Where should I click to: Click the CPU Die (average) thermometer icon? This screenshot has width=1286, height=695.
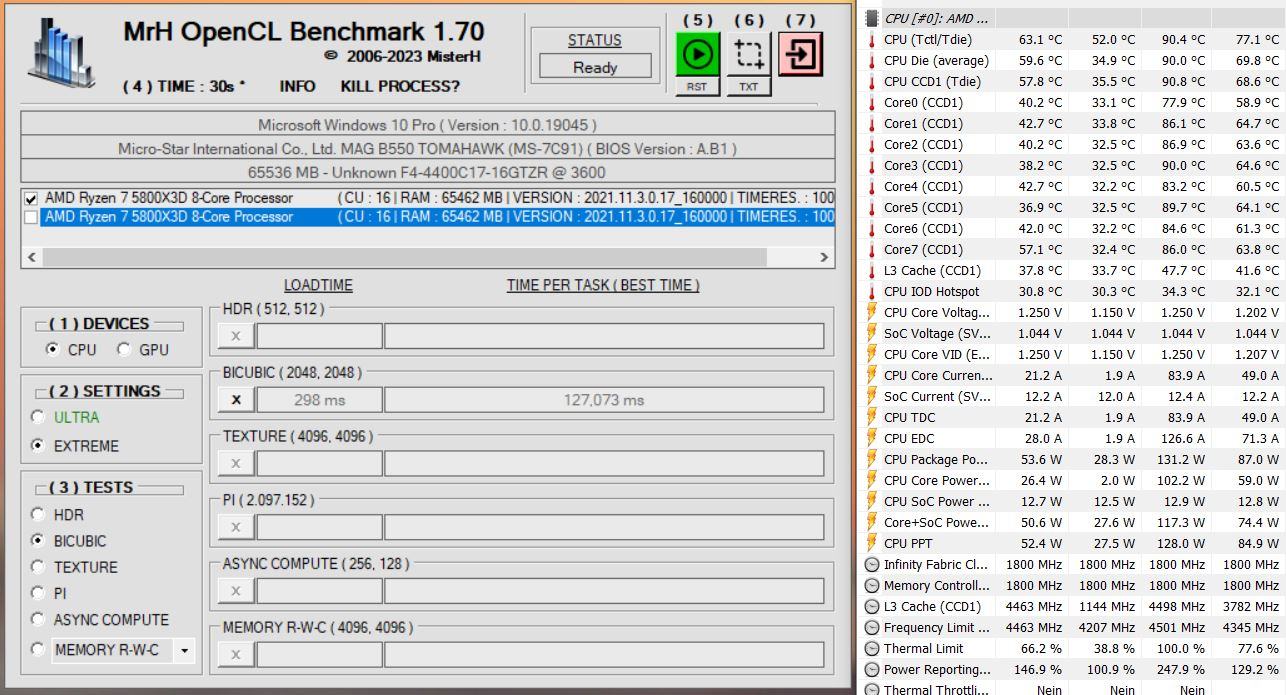[872, 61]
